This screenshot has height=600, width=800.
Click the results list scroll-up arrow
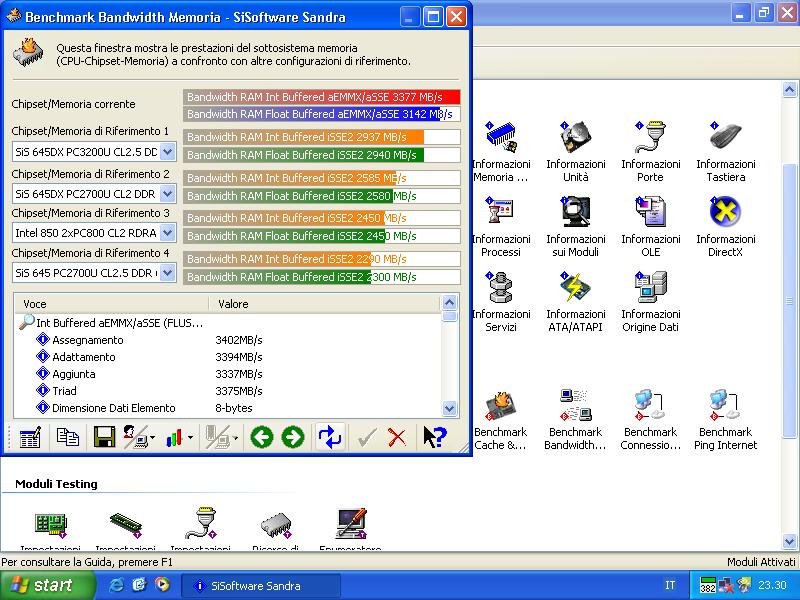click(449, 303)
